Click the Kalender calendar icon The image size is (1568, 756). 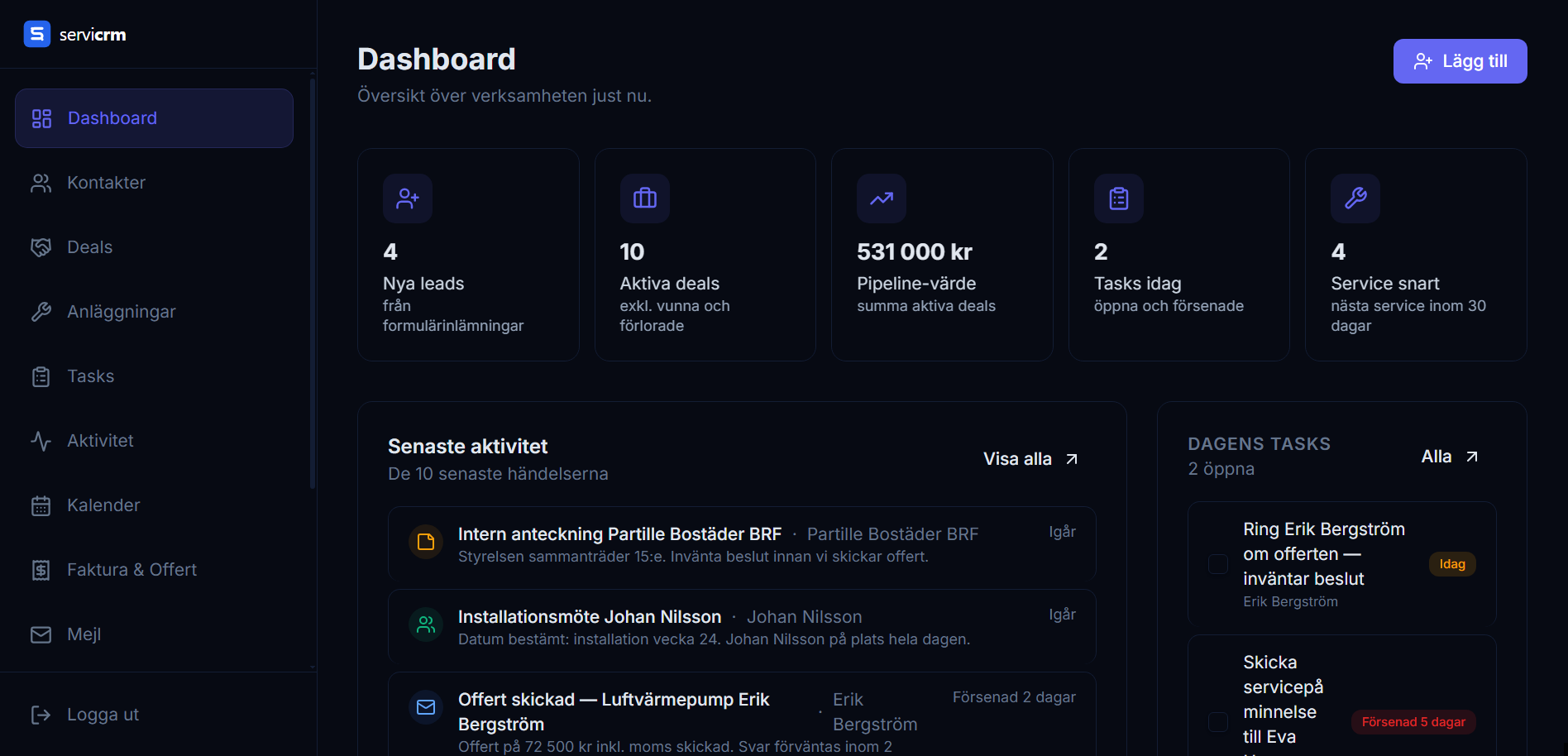(x=41, y=505)
